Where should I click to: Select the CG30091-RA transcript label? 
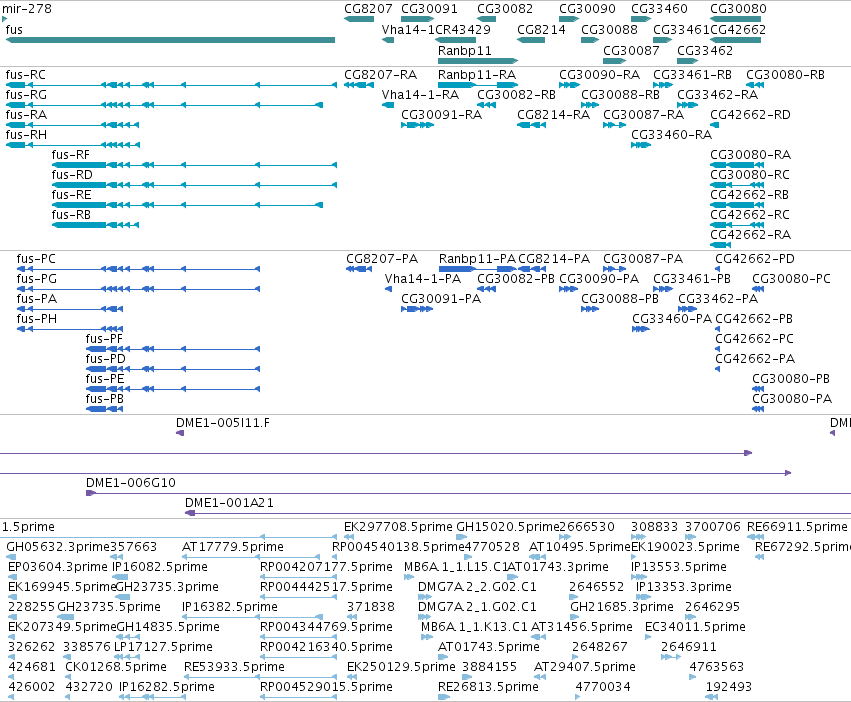coord(441,115)
